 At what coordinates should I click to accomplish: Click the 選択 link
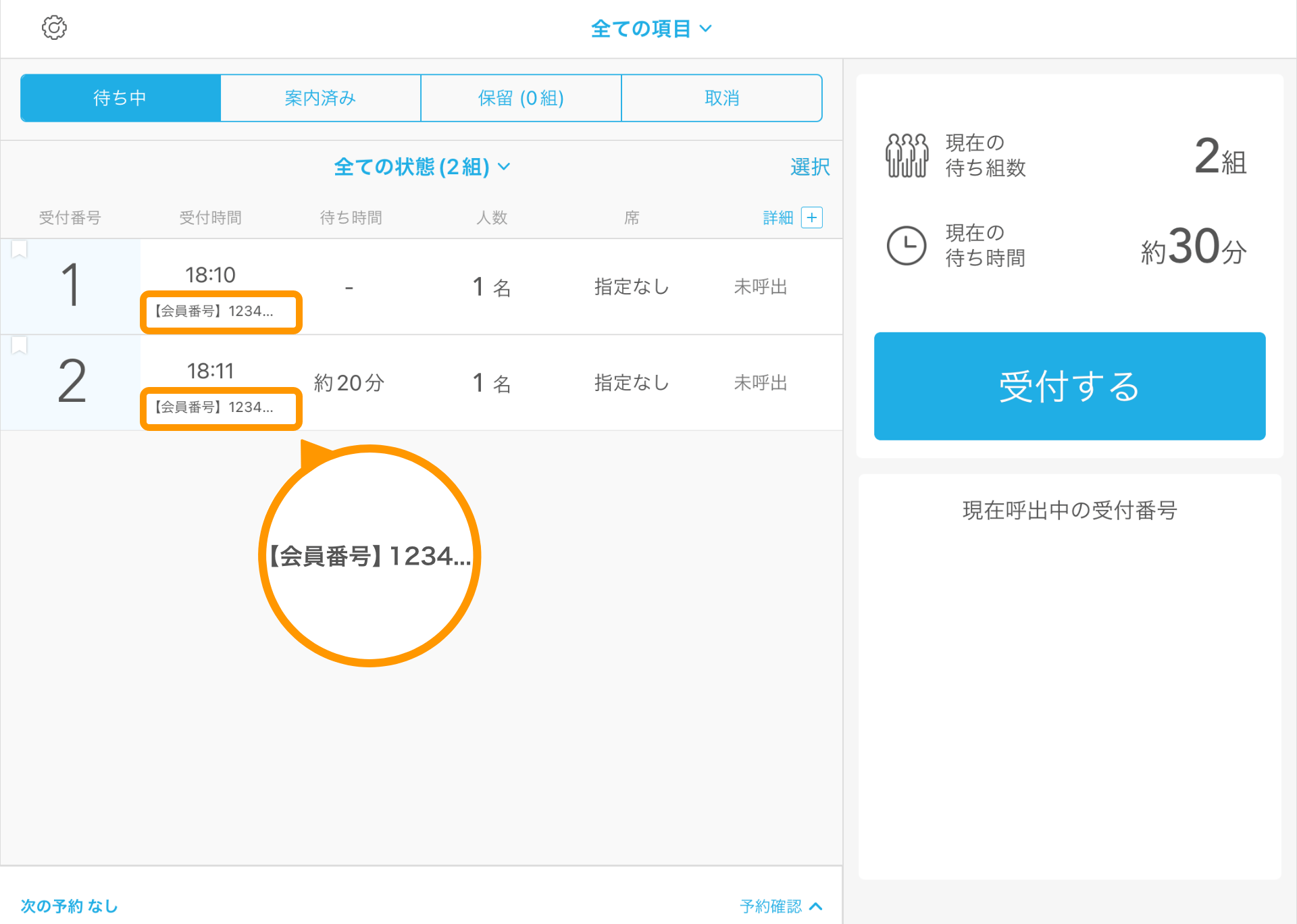810,167
